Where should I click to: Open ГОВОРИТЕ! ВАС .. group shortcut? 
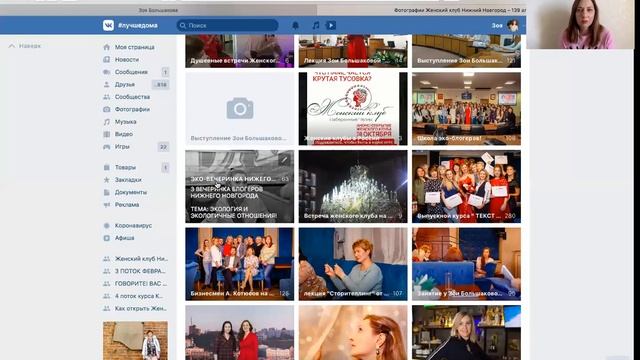141,284
